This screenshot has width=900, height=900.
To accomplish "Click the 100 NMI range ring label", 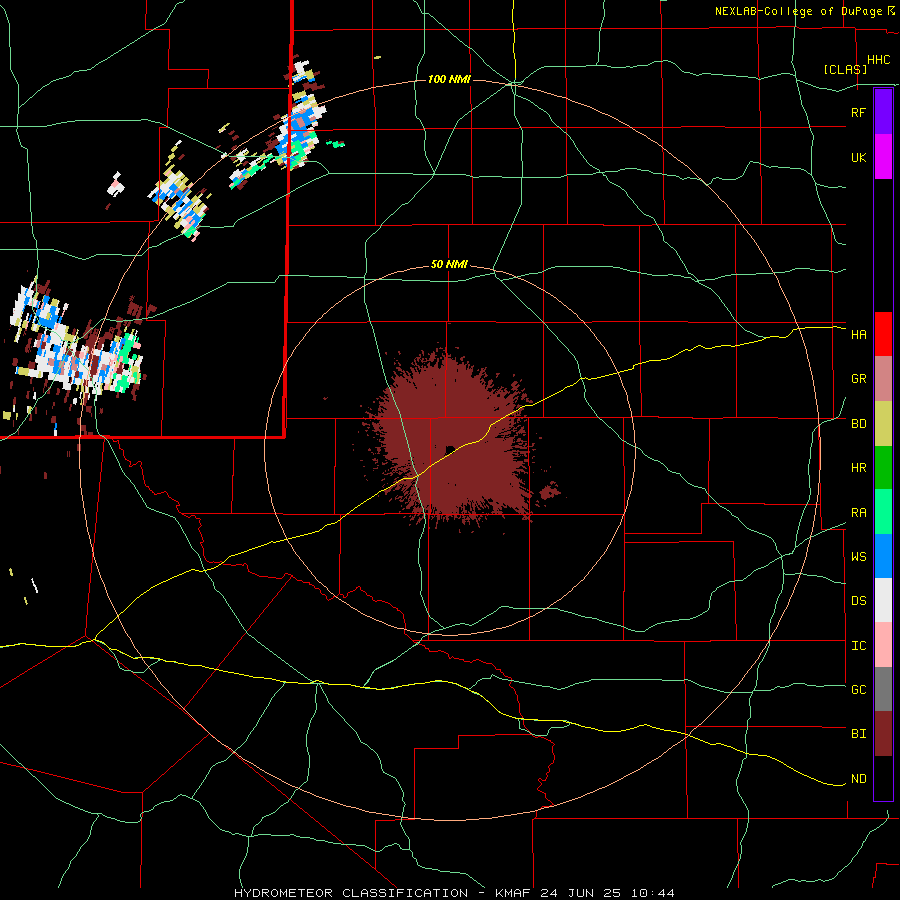I will coord(449,79).
